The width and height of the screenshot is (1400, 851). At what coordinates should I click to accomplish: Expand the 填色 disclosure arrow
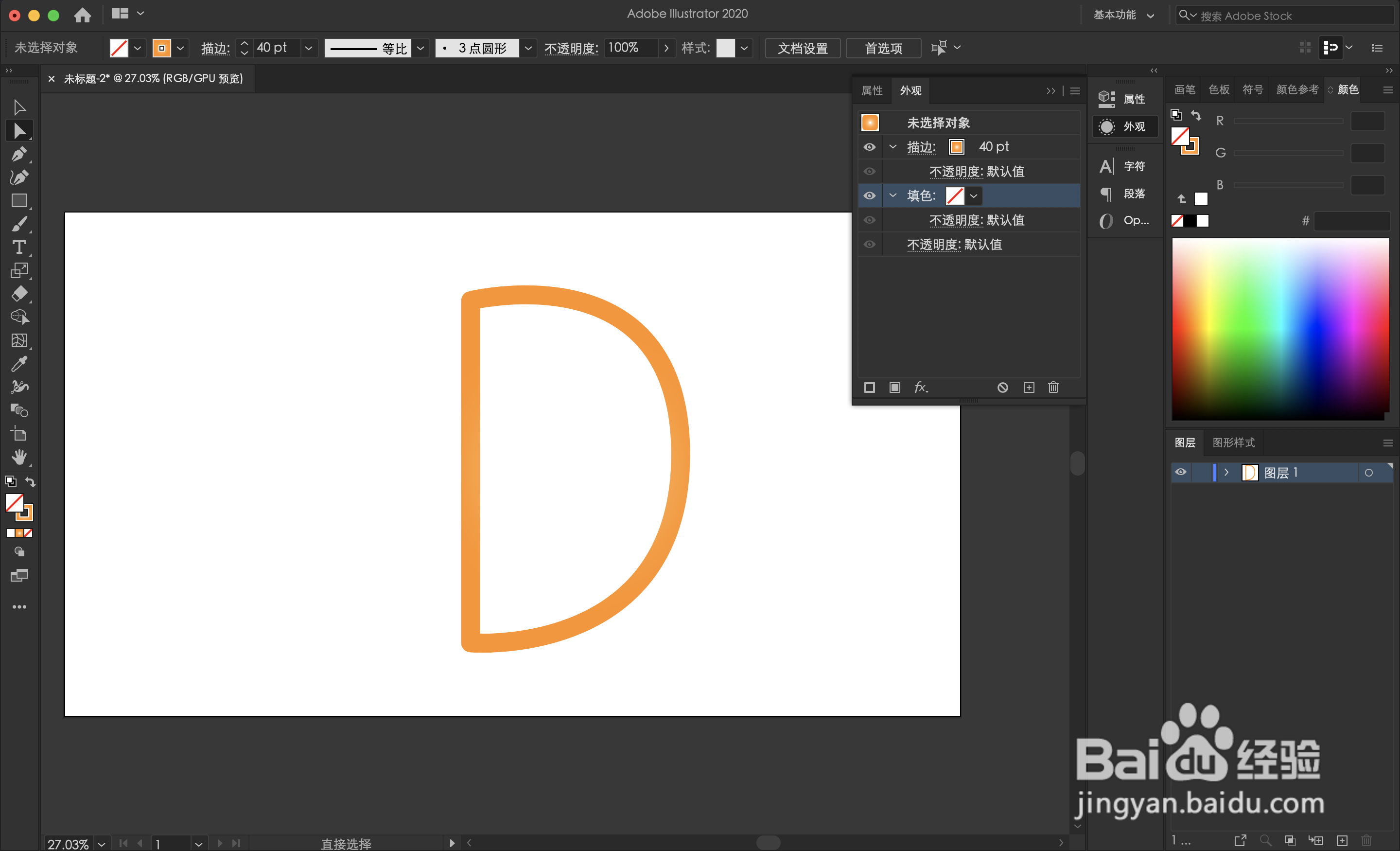point(892,195)
